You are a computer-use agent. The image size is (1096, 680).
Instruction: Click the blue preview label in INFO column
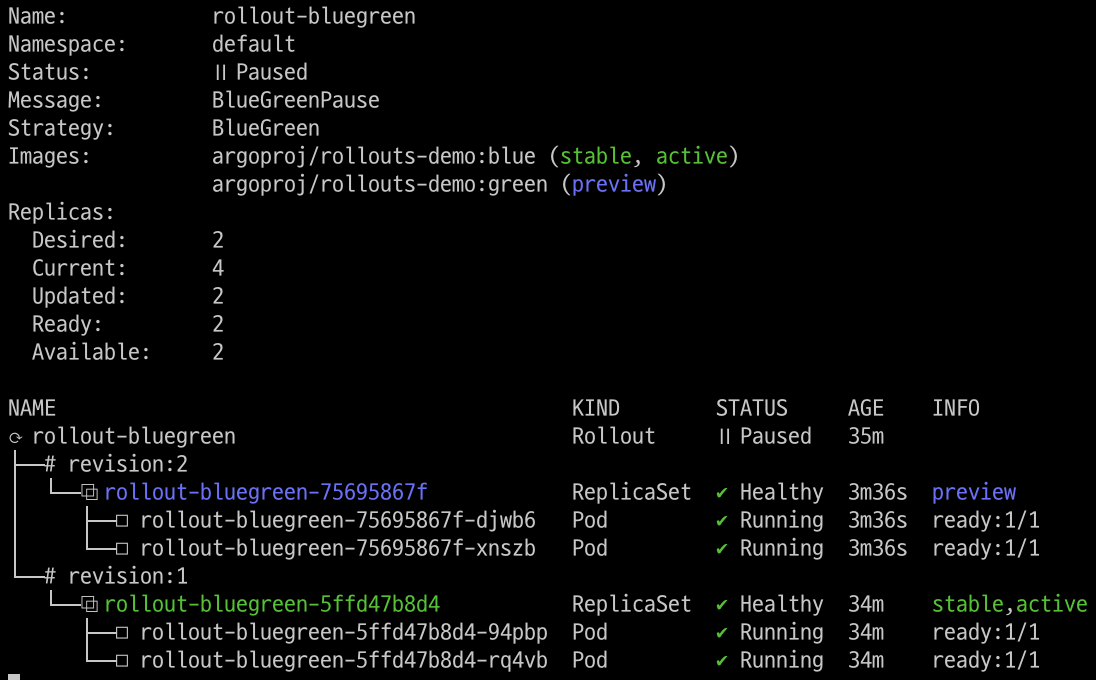[974, 493]
